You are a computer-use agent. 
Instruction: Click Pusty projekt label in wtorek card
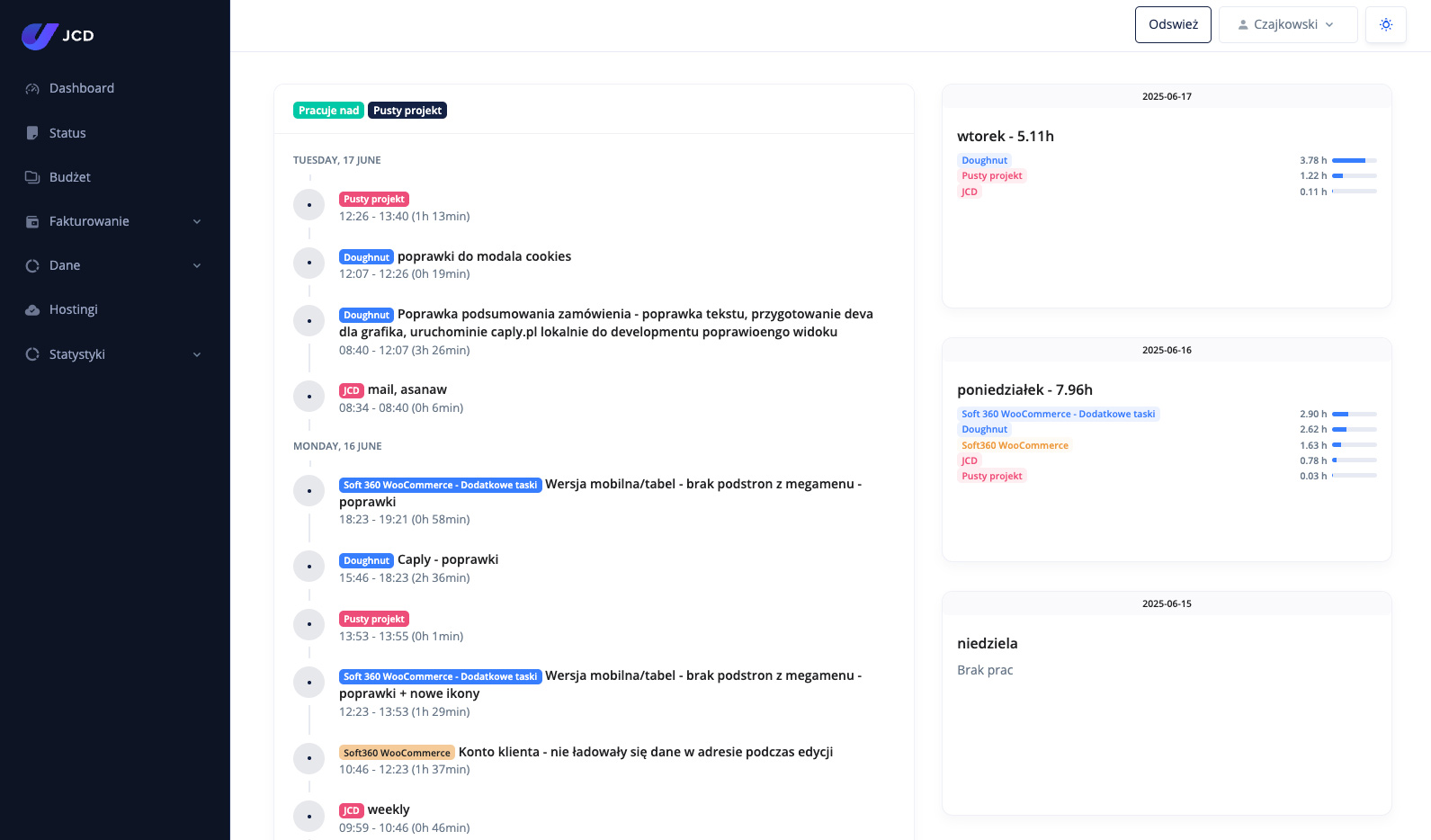click(x=991, y=175)
